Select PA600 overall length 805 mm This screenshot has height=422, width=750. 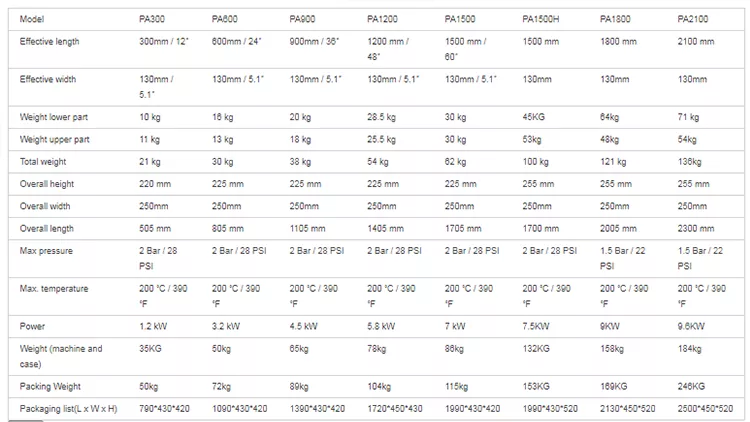click(228, 229)
